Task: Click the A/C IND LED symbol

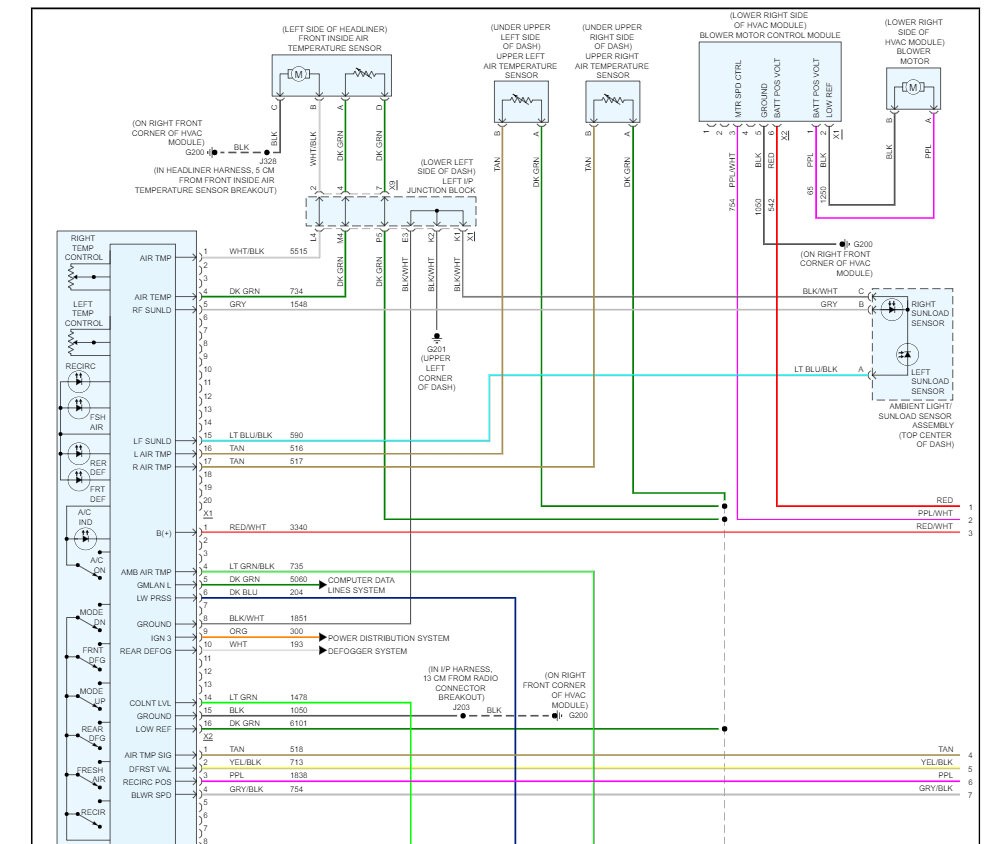Action: [85, 538]
